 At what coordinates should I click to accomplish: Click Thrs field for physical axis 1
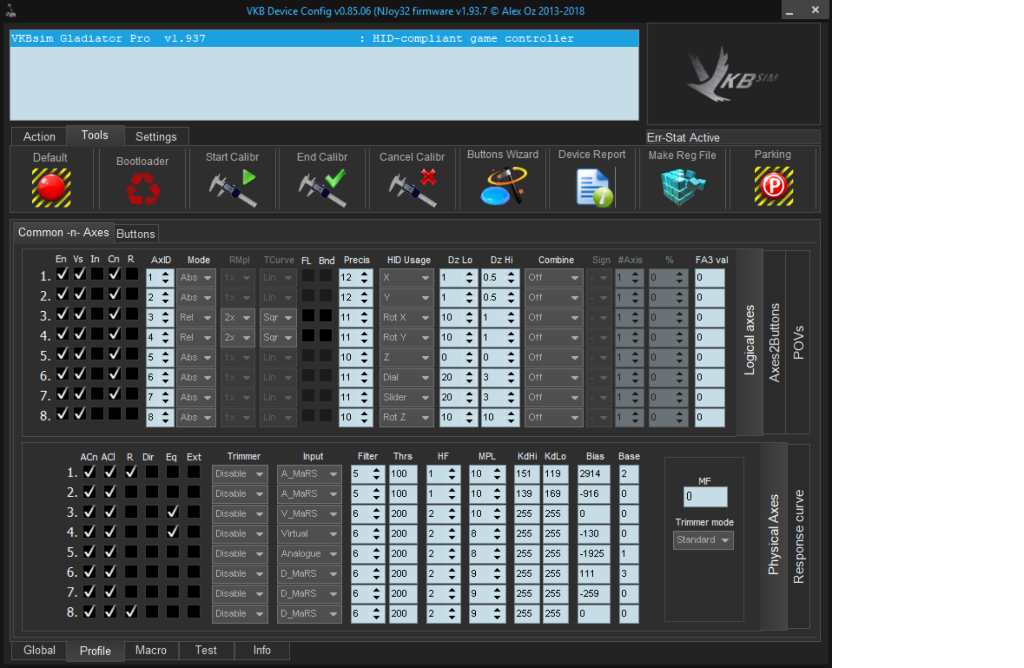pos(403,474)
